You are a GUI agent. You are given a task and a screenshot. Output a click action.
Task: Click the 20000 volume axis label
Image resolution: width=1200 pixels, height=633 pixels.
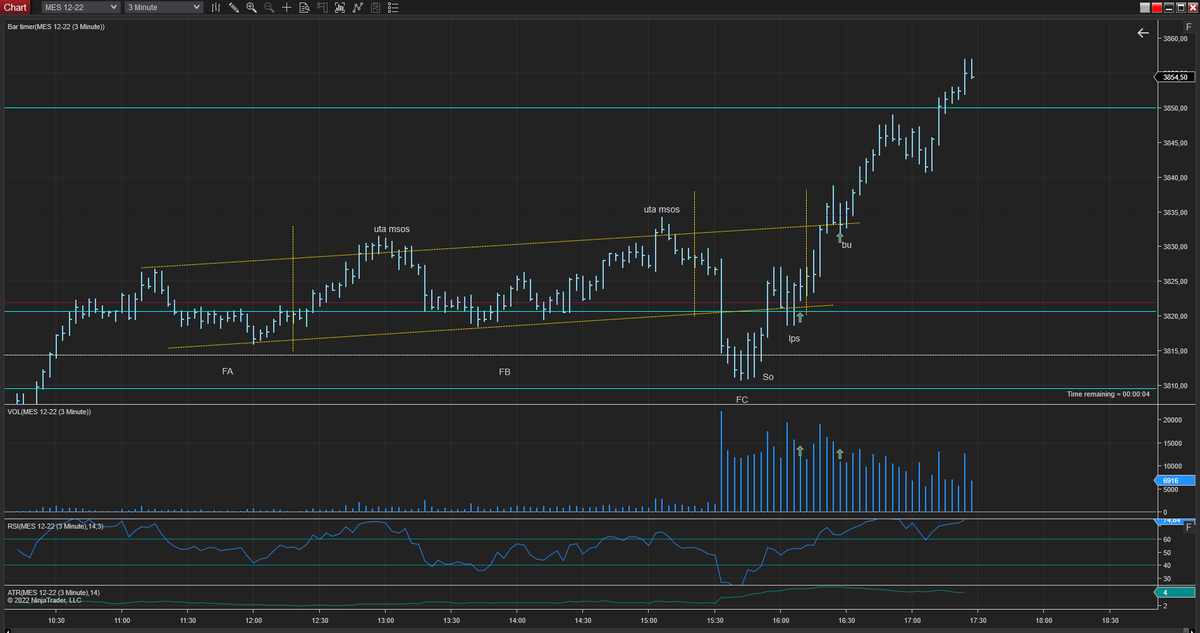1171,420
